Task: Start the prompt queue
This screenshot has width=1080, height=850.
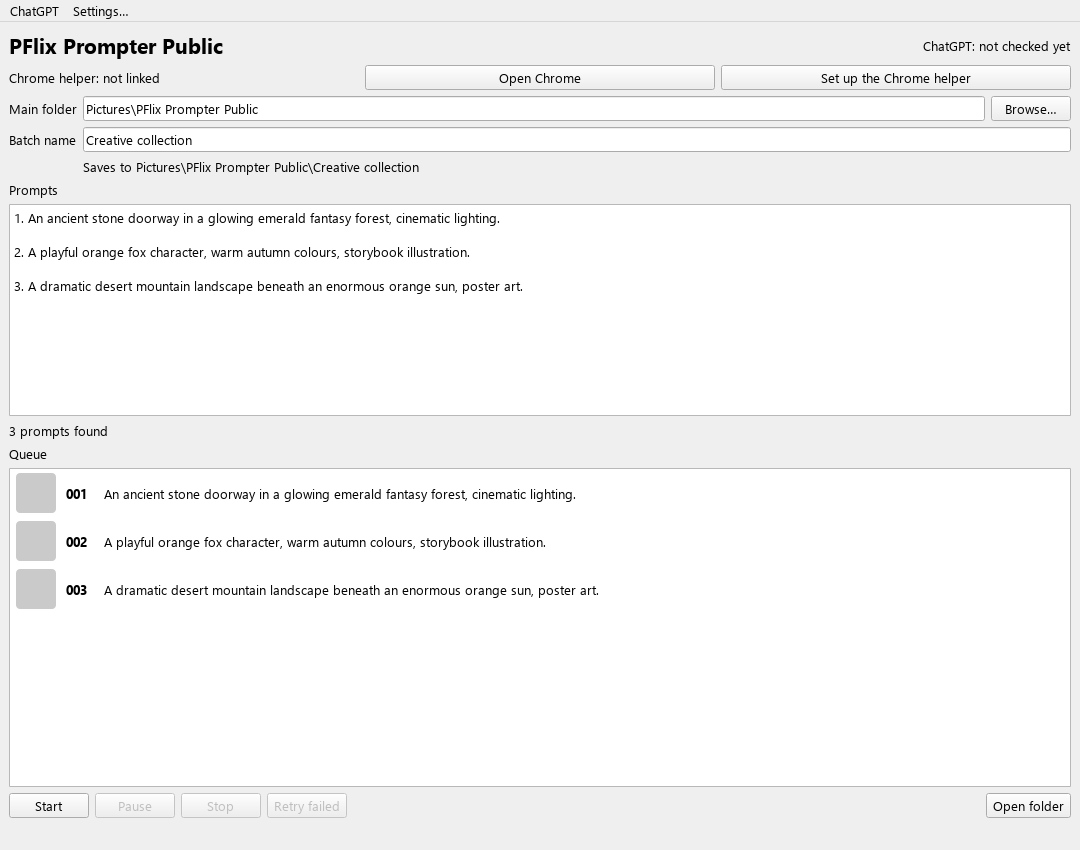Action: point(49,806)
